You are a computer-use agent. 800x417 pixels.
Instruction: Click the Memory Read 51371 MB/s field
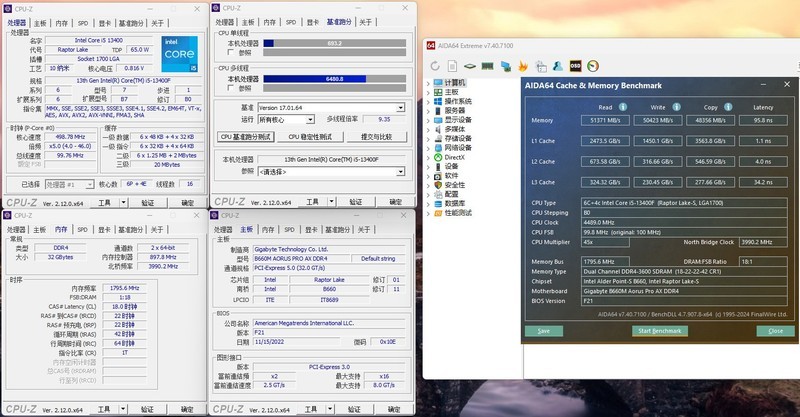pos(605,120)
